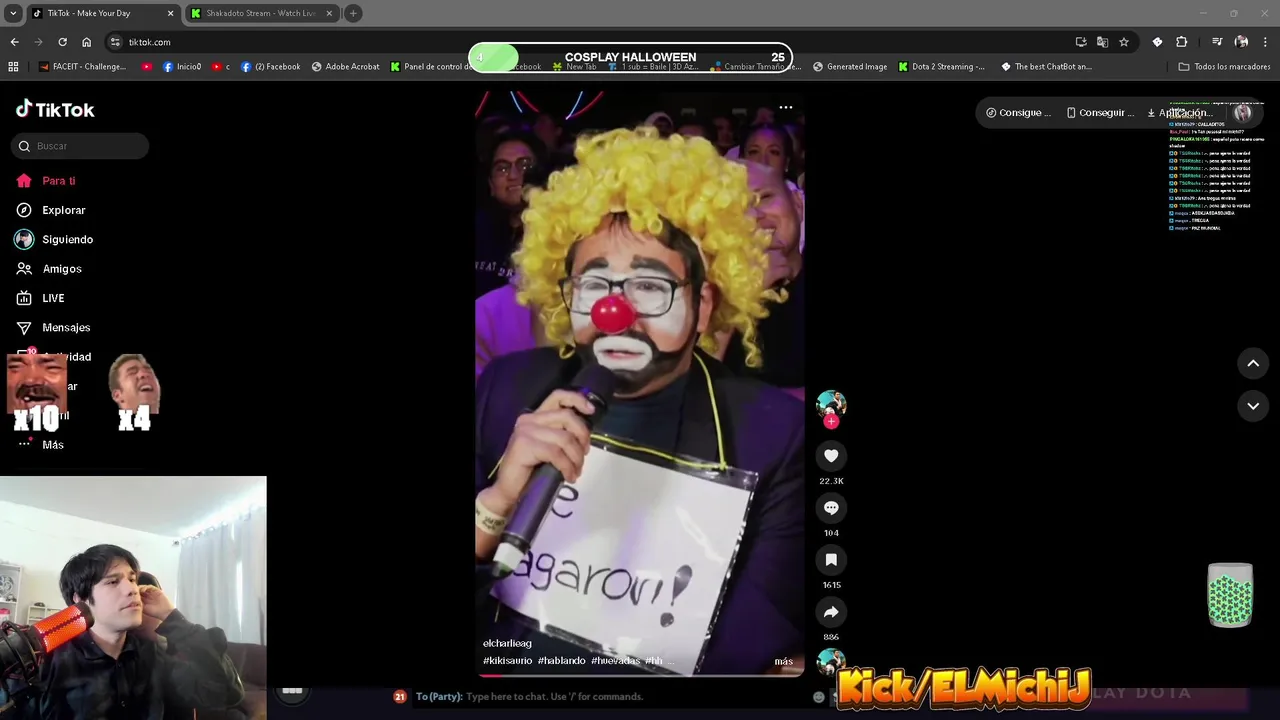The width and height of the screenshot is (1280, 720).
Task: Save the video with the bookmark icon
Action: tap(831, 560)
